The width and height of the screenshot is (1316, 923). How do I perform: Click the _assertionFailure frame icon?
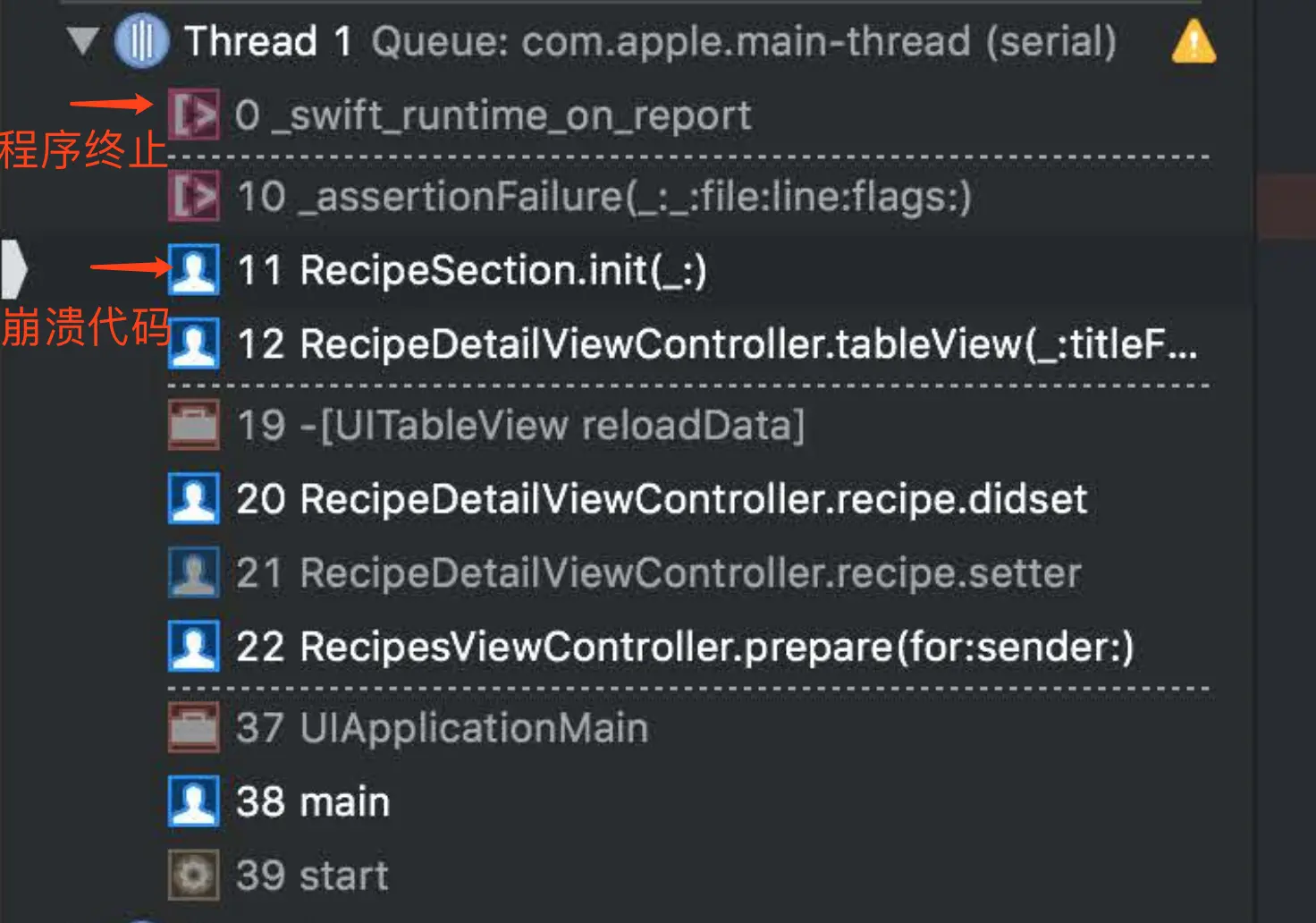(x=194, y=196)
